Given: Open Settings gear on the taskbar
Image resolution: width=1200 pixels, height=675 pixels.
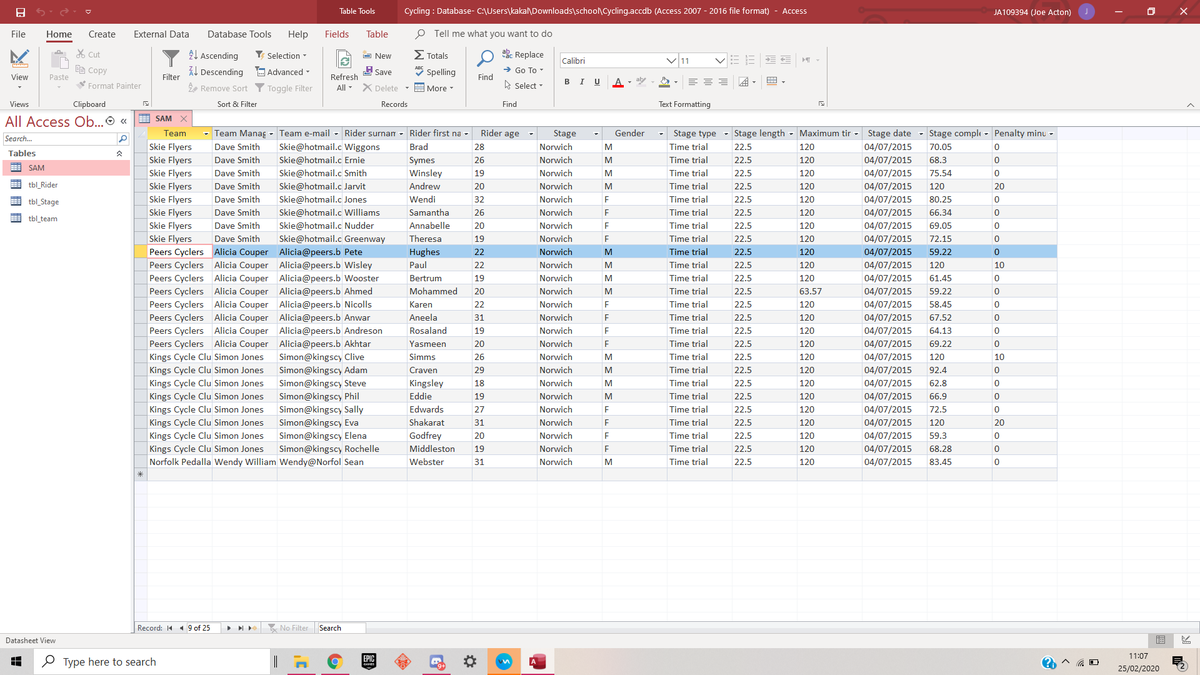Looking at the screenshot, I should pyautogui.click(x=470, y=662).
